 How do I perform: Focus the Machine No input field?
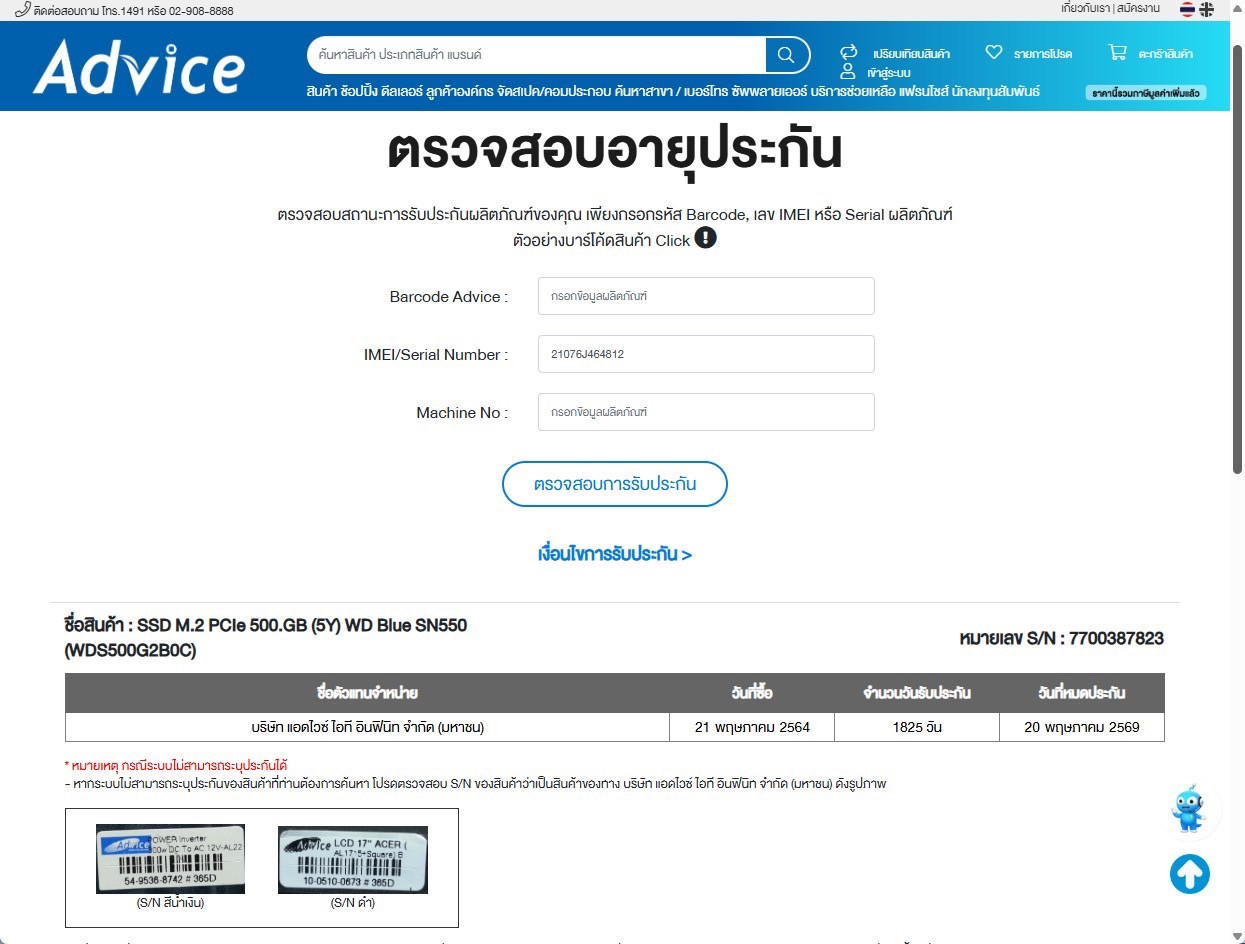[x=706, y=412]
